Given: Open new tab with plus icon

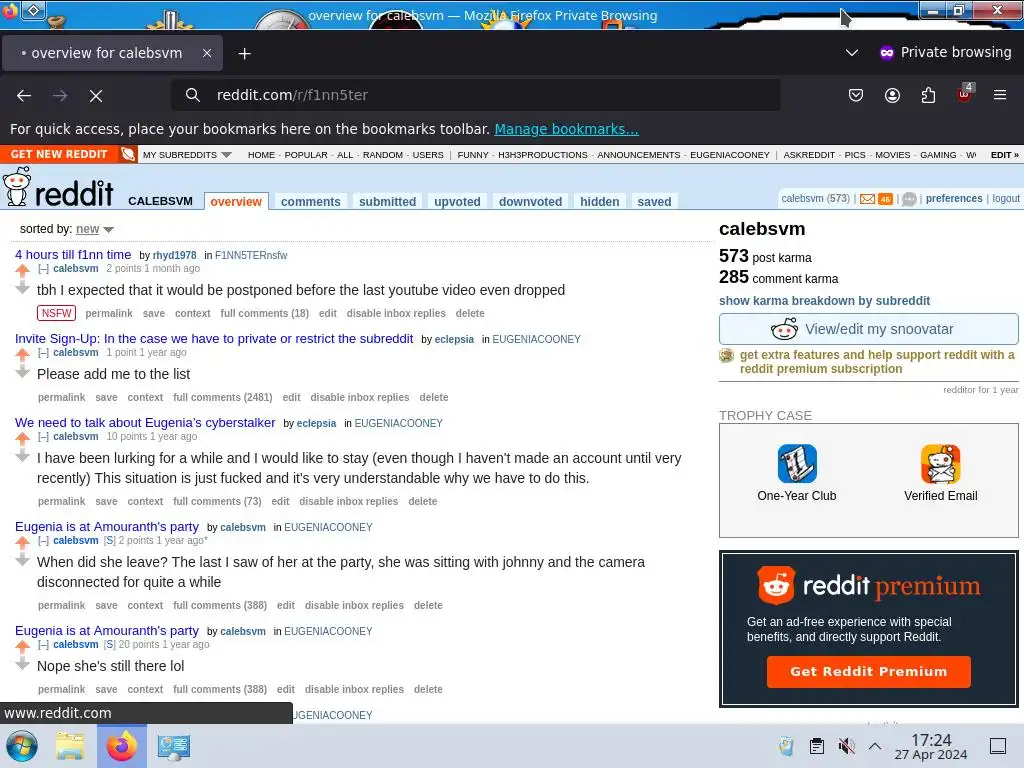Looking at the screenshot, I should [244, 54].
